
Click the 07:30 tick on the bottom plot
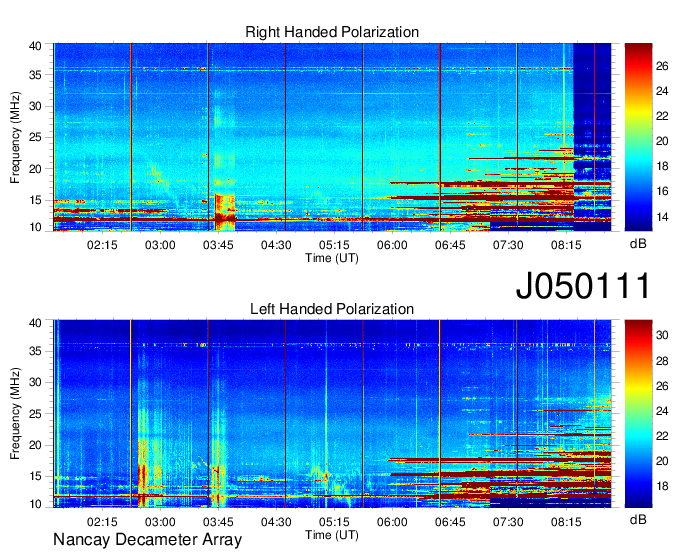click(508, 522)
